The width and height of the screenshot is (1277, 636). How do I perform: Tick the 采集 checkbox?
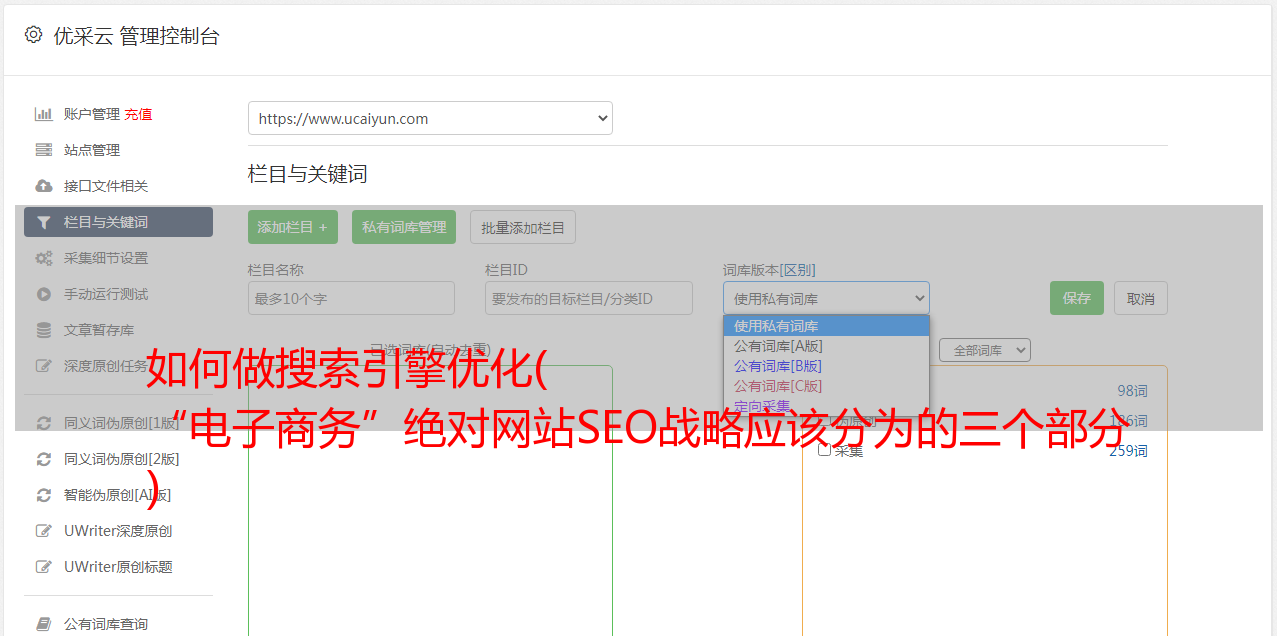coord(824,450)
